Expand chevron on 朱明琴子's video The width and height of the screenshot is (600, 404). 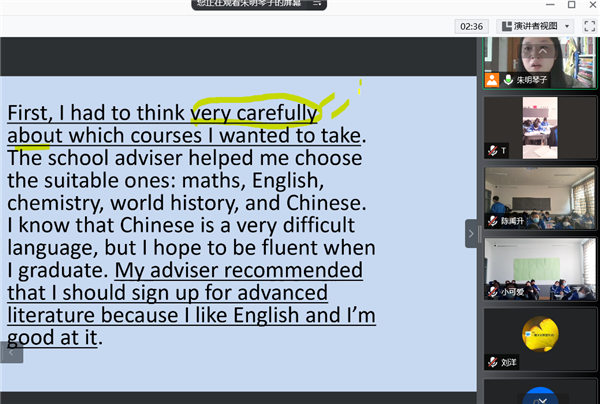(x=543, y=50)
